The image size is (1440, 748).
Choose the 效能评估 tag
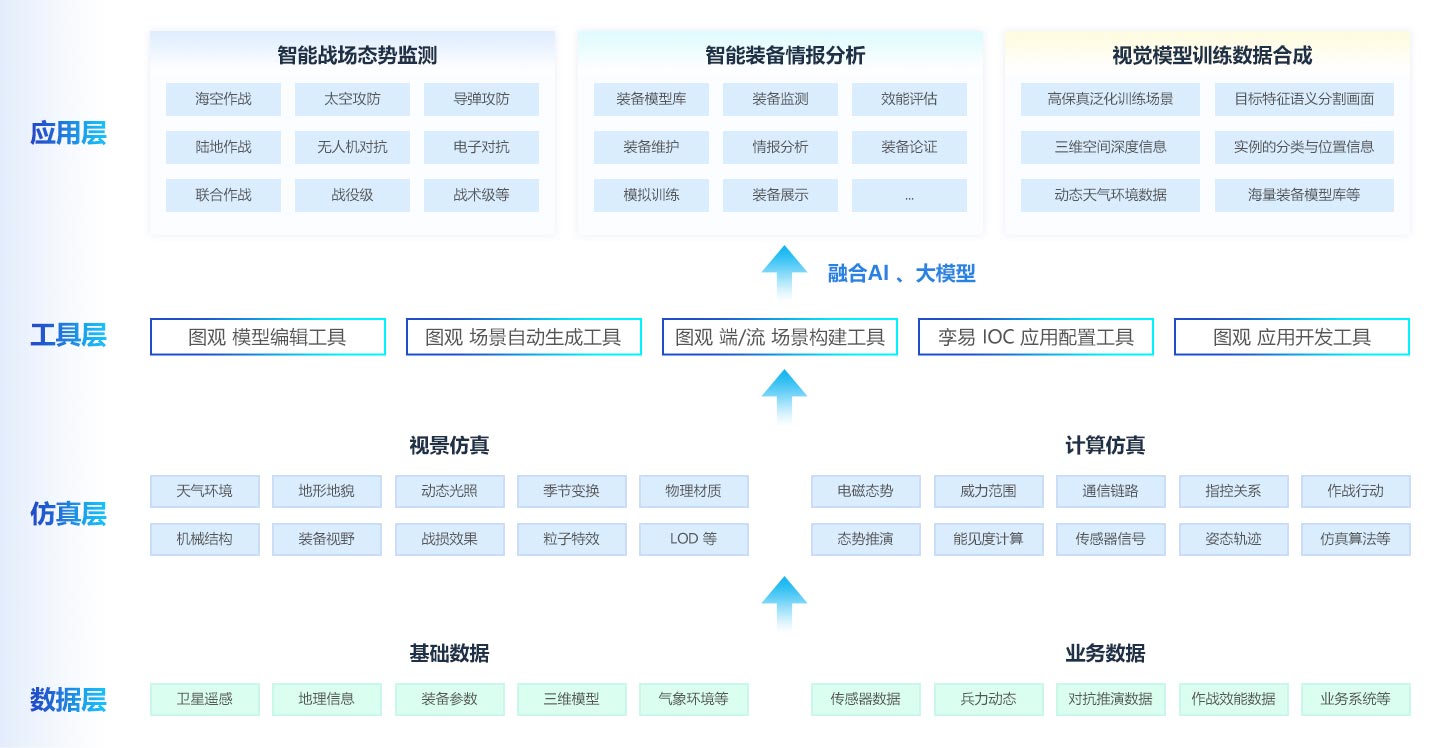click(x=909, y=99)
